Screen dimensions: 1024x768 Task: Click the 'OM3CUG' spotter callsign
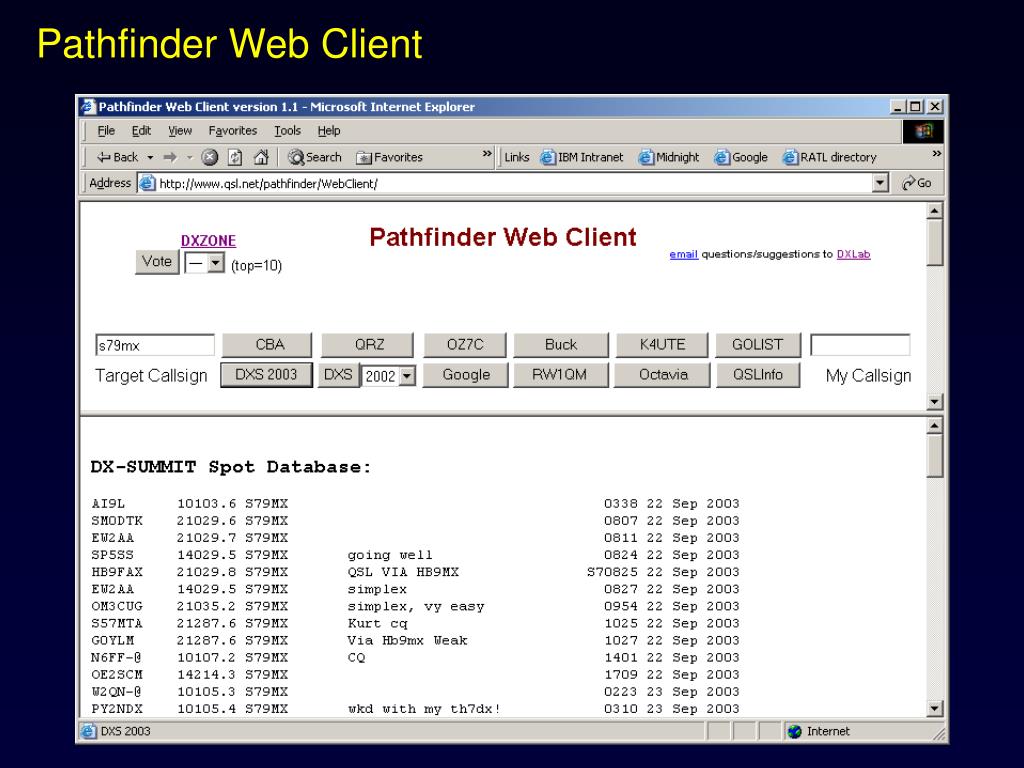coord(117,606)
